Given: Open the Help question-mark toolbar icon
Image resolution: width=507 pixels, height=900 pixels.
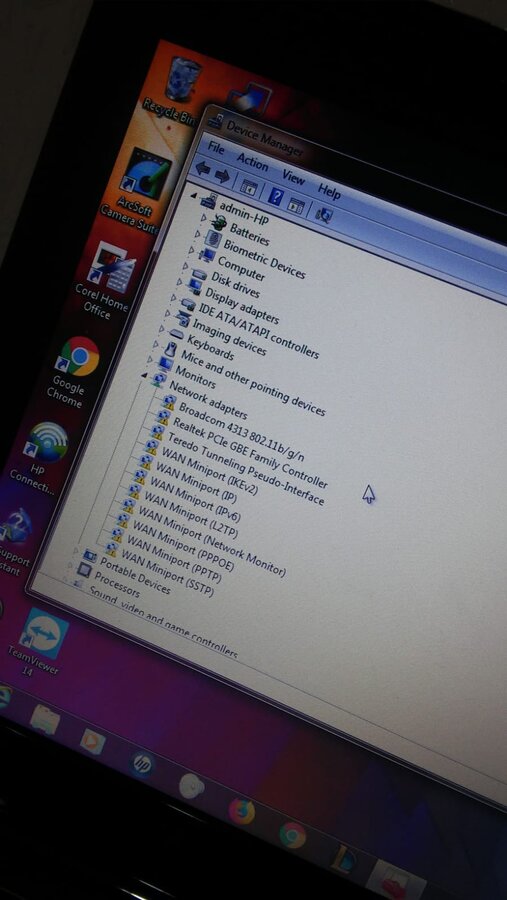Looking at the screenshot, I should [276, 197].
